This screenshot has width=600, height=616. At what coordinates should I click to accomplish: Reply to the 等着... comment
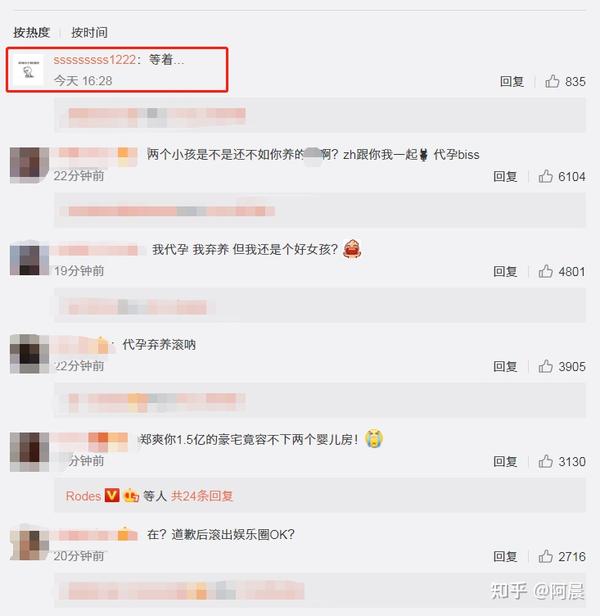click(512, 81)
